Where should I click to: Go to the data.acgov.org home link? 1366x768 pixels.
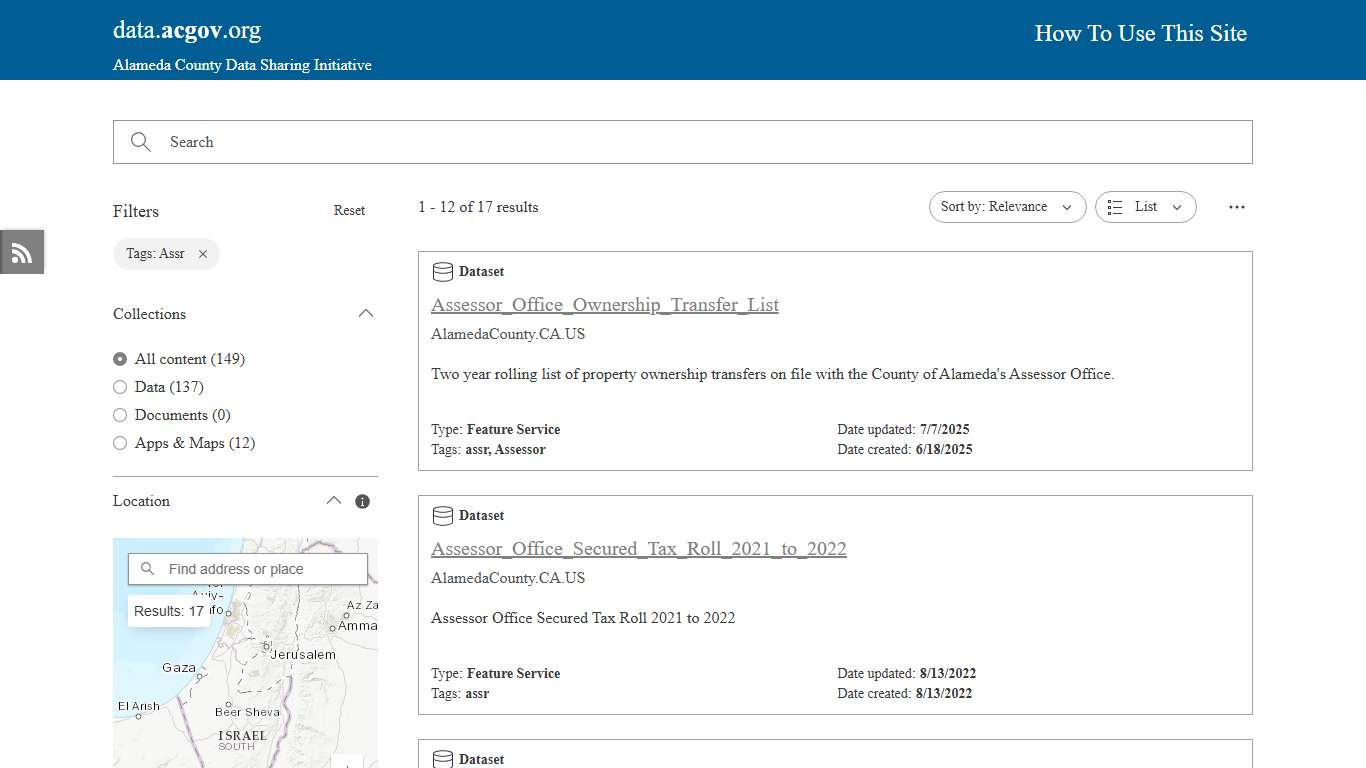coord(186,30)
